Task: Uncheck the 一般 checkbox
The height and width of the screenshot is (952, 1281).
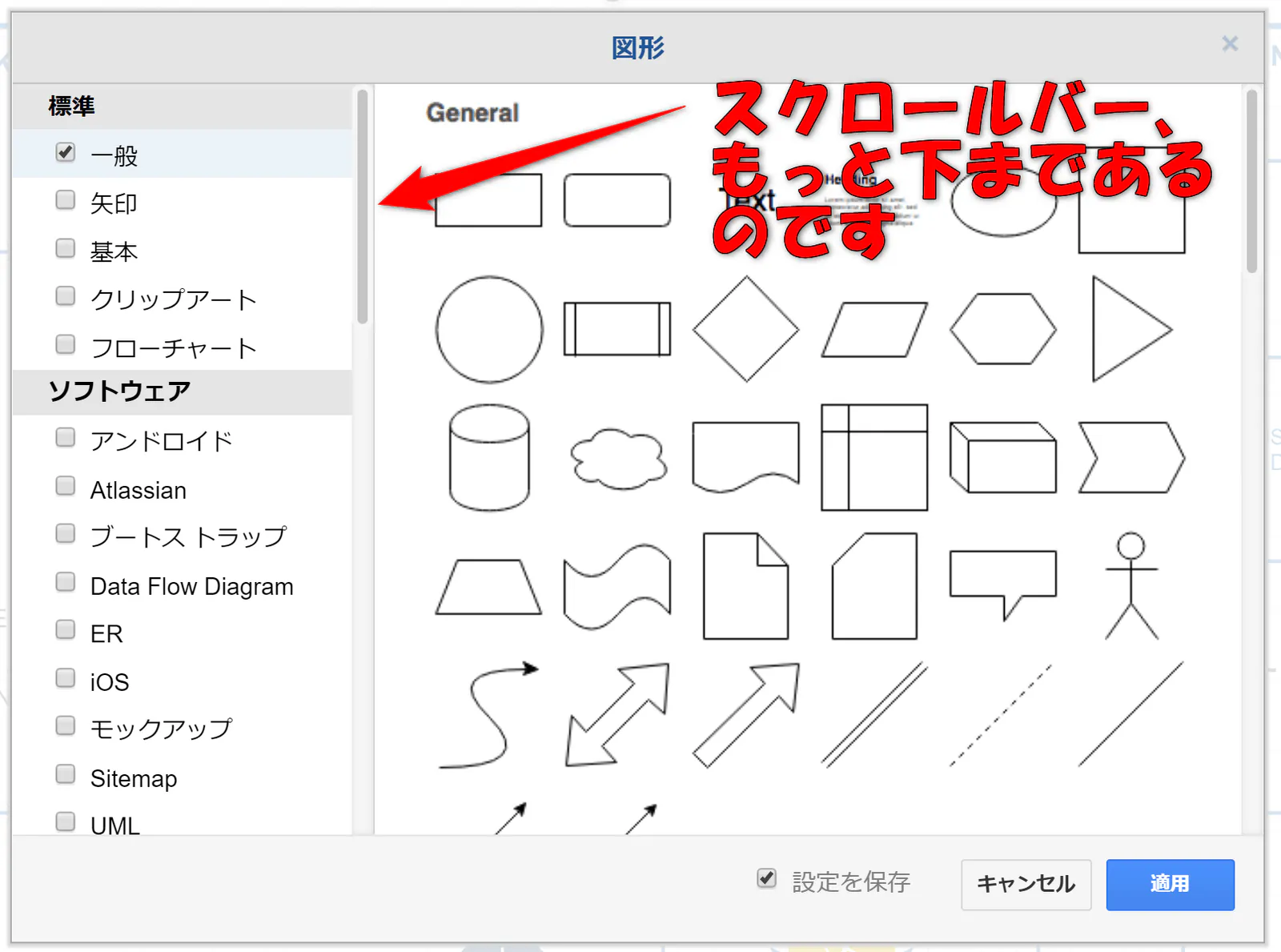Action: 66,152
